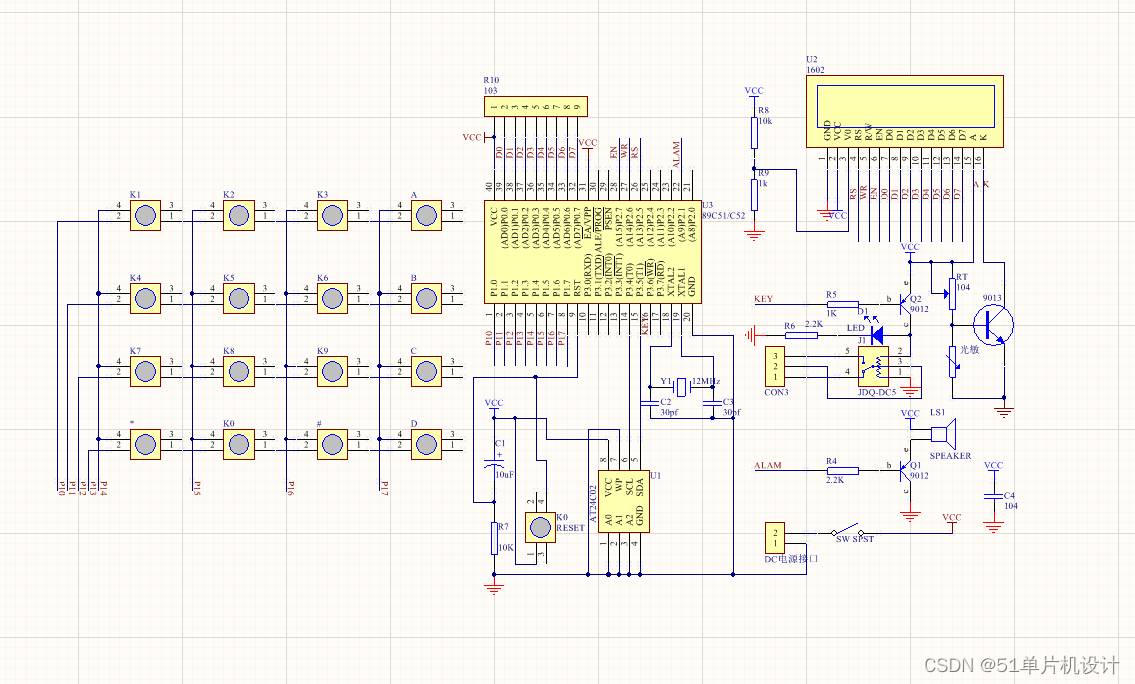
Task: Click the keypad button labeled B
Action: tap(426, 298)
